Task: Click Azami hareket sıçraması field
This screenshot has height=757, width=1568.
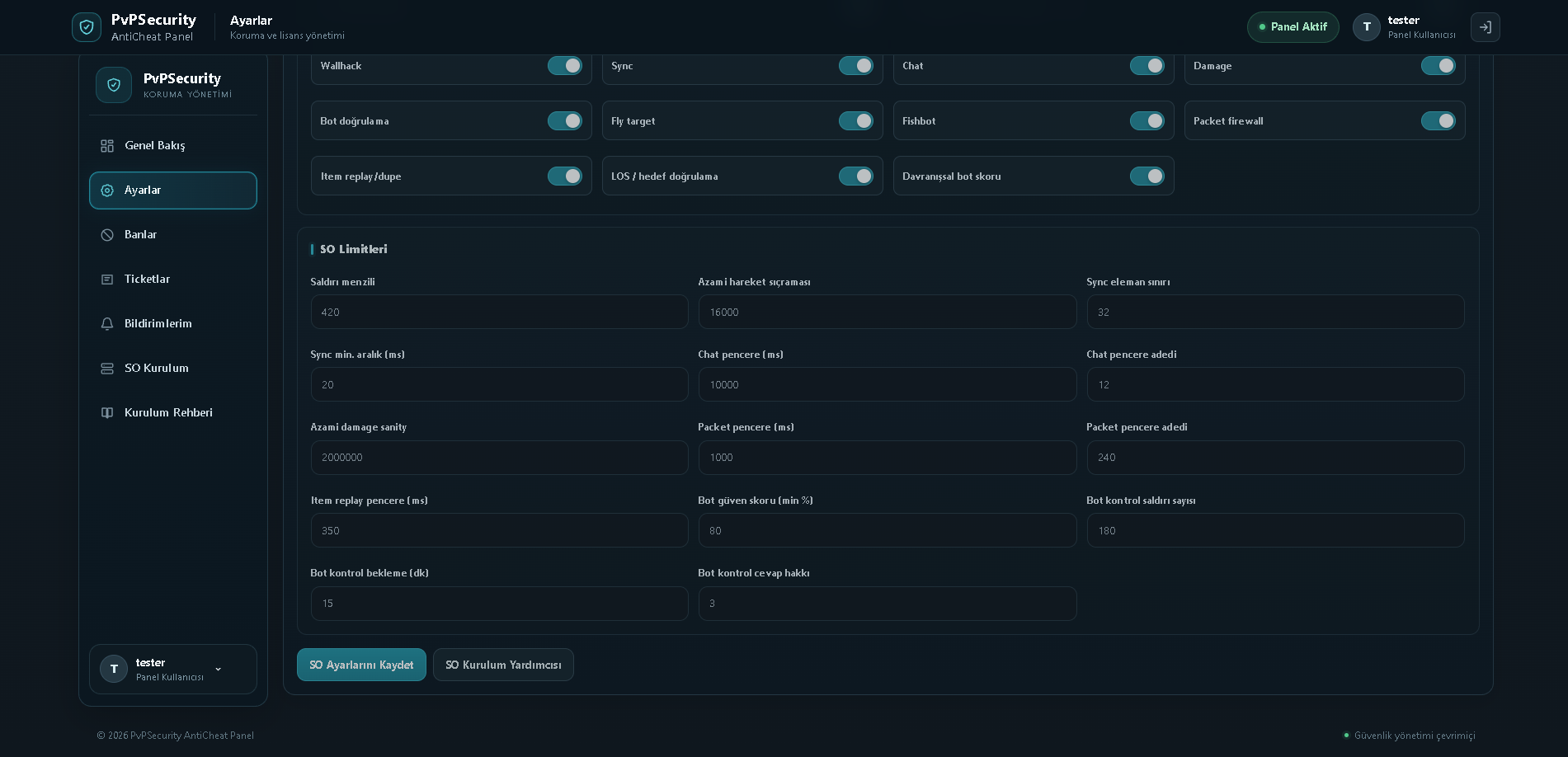Action: [x=888, y=313]
